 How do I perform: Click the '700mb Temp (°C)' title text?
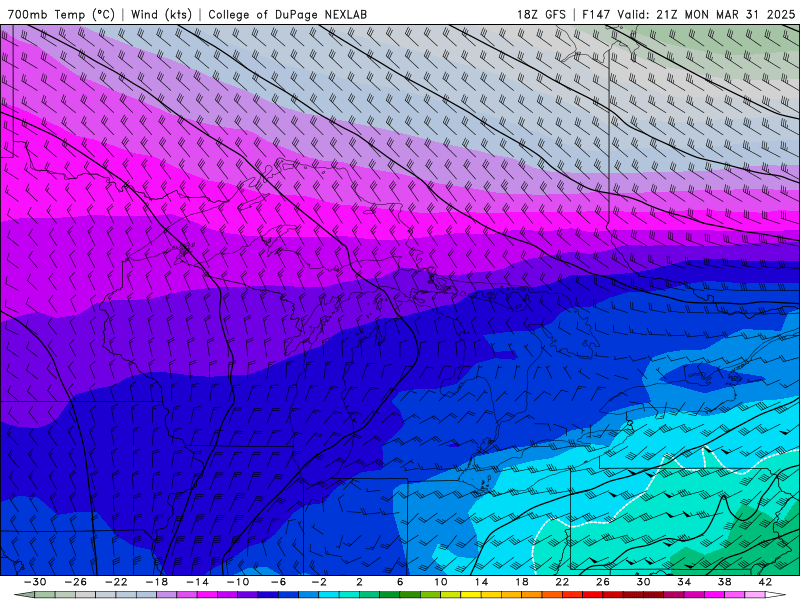click(x=61, y=14)
